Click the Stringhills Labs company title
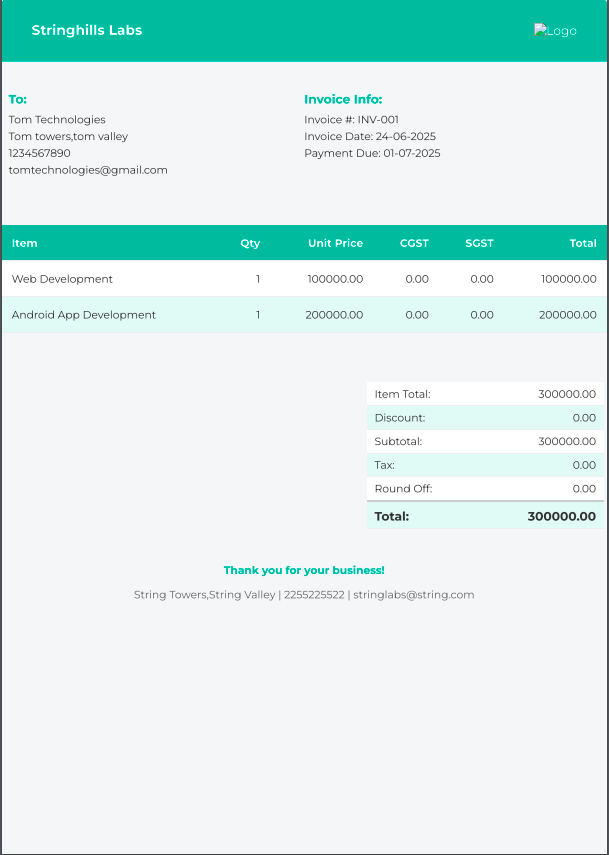Viewport: 609px width, 855px height. 87,30
